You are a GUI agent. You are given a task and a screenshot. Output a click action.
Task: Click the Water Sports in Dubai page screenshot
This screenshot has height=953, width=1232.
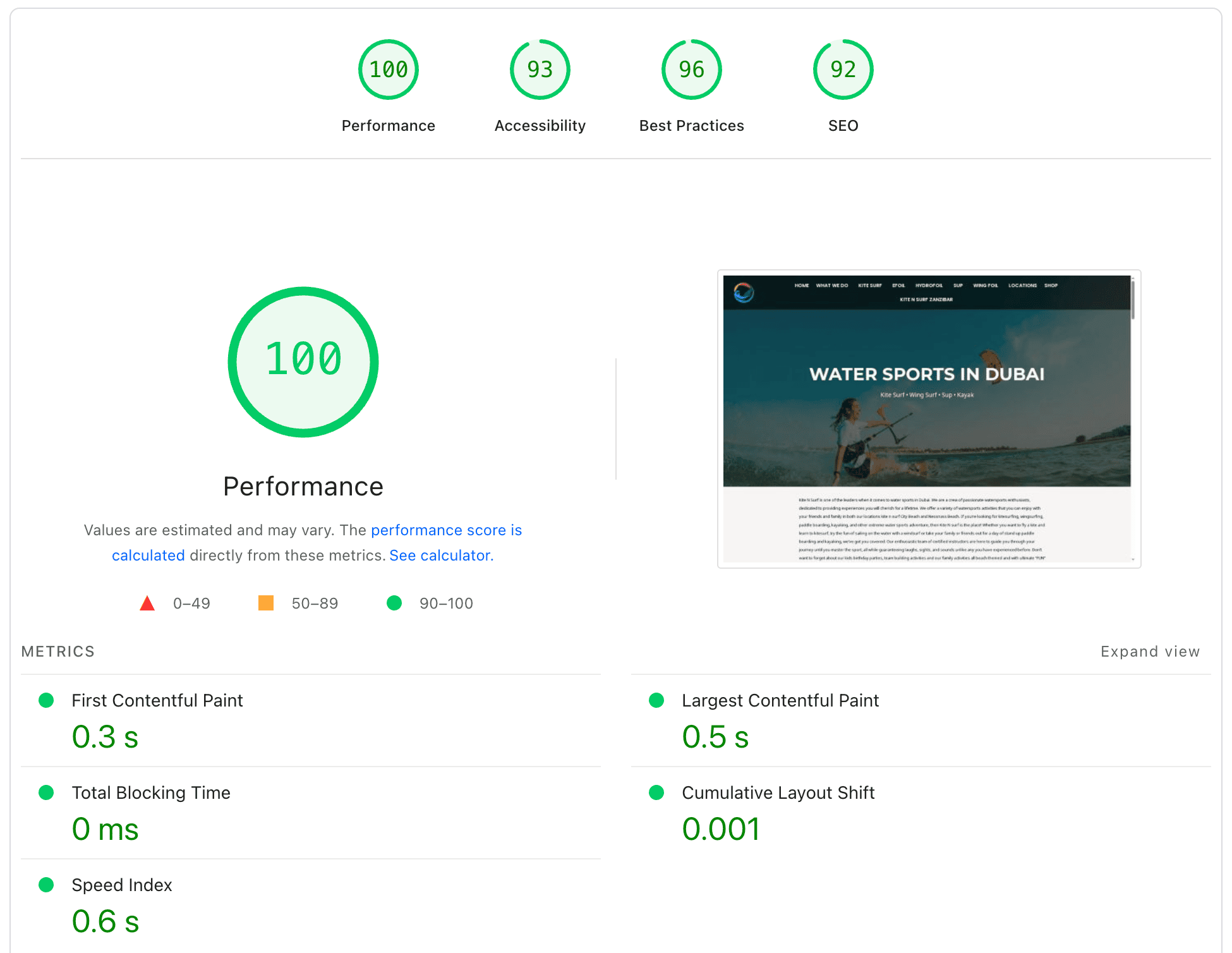[x=927, y=418]
